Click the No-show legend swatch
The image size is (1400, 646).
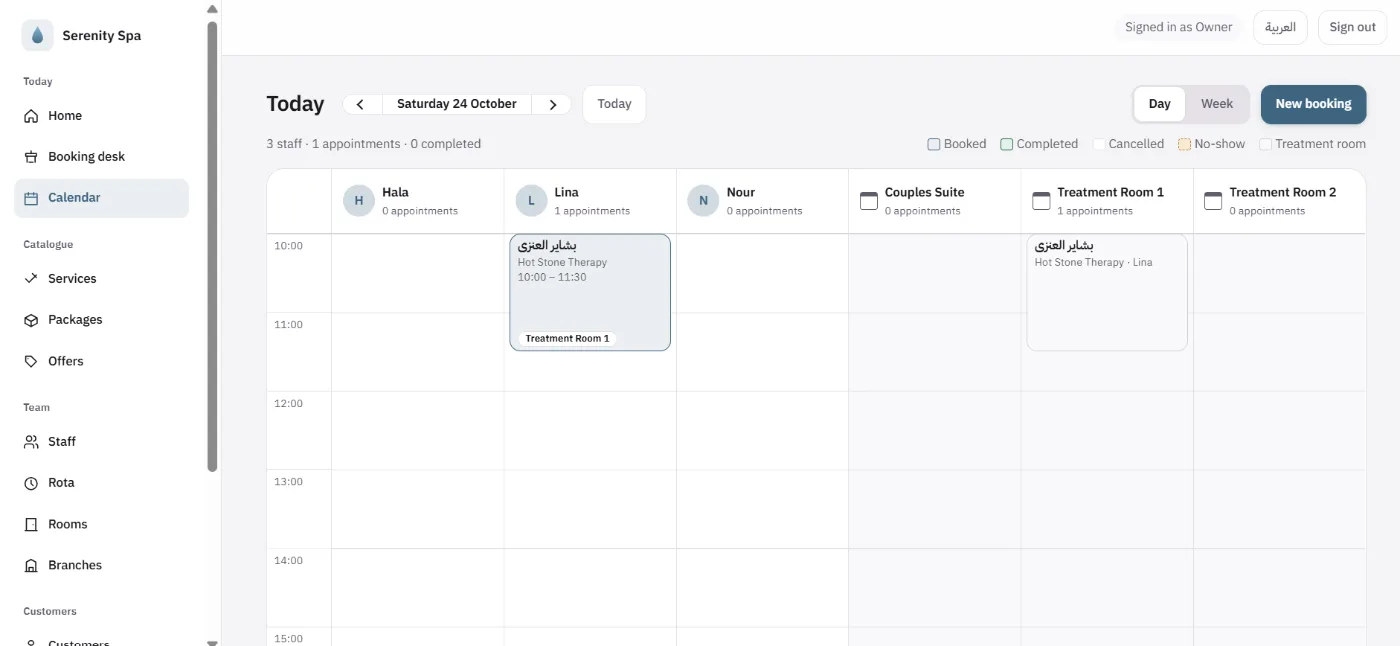(1184, 144)
